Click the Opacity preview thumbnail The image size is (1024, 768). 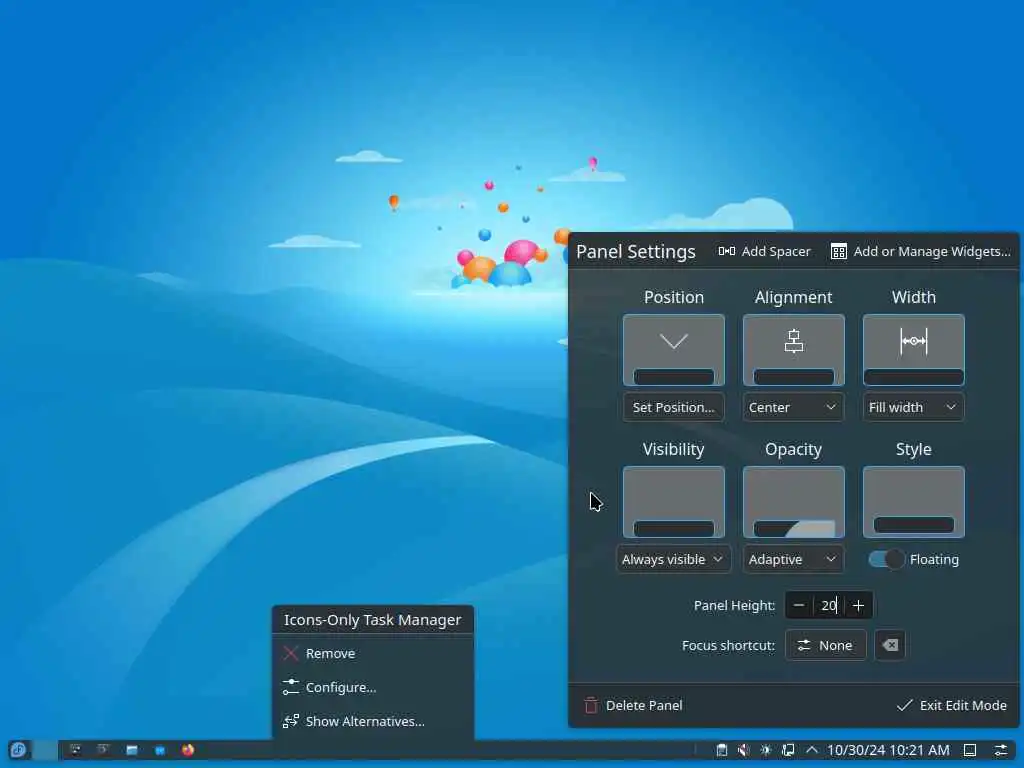click(x=793, y=502)
